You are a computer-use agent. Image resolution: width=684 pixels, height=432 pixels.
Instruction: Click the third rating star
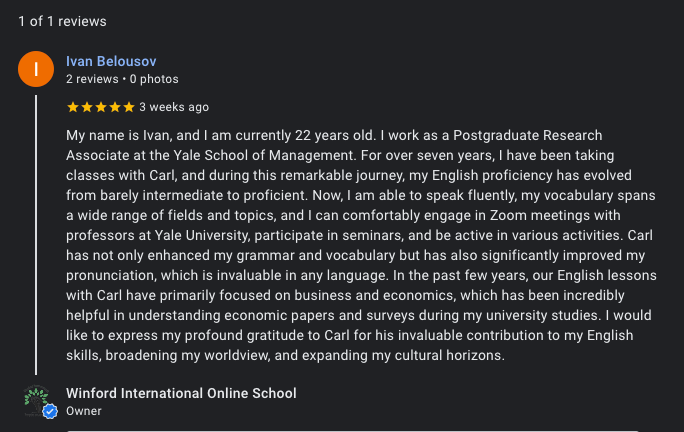tap(100, 107)
